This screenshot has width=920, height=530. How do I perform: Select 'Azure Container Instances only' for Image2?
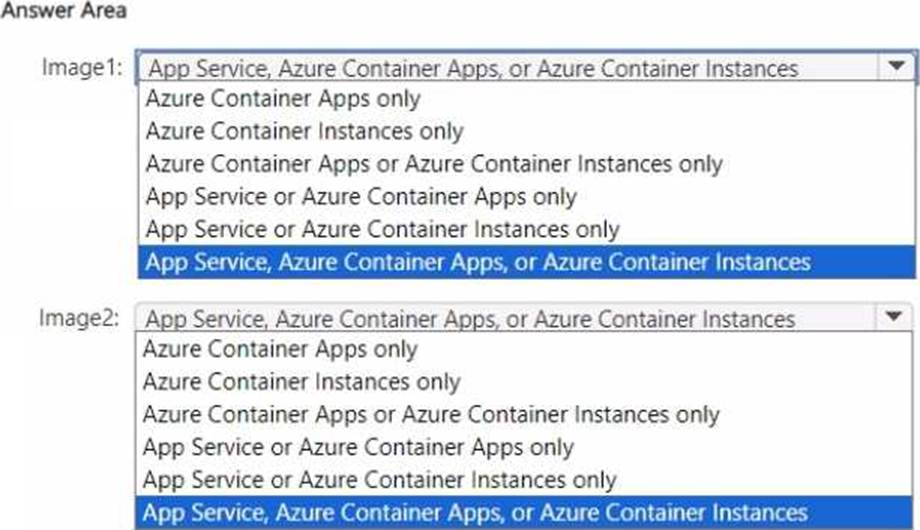point(301,382)
